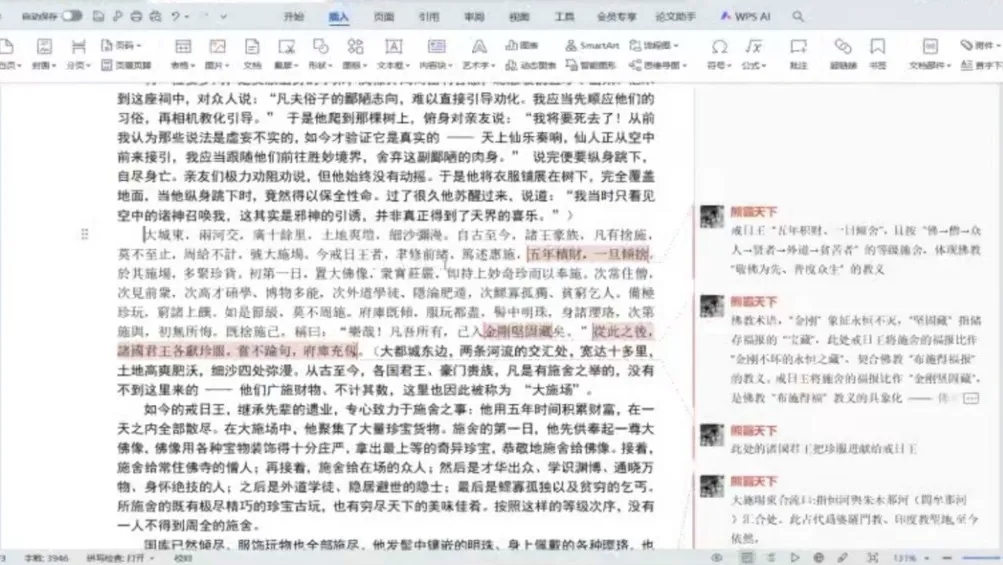
Task: Click the print icon in quick access toolbar
Action: pyautogui.click(x=134, y=17)
